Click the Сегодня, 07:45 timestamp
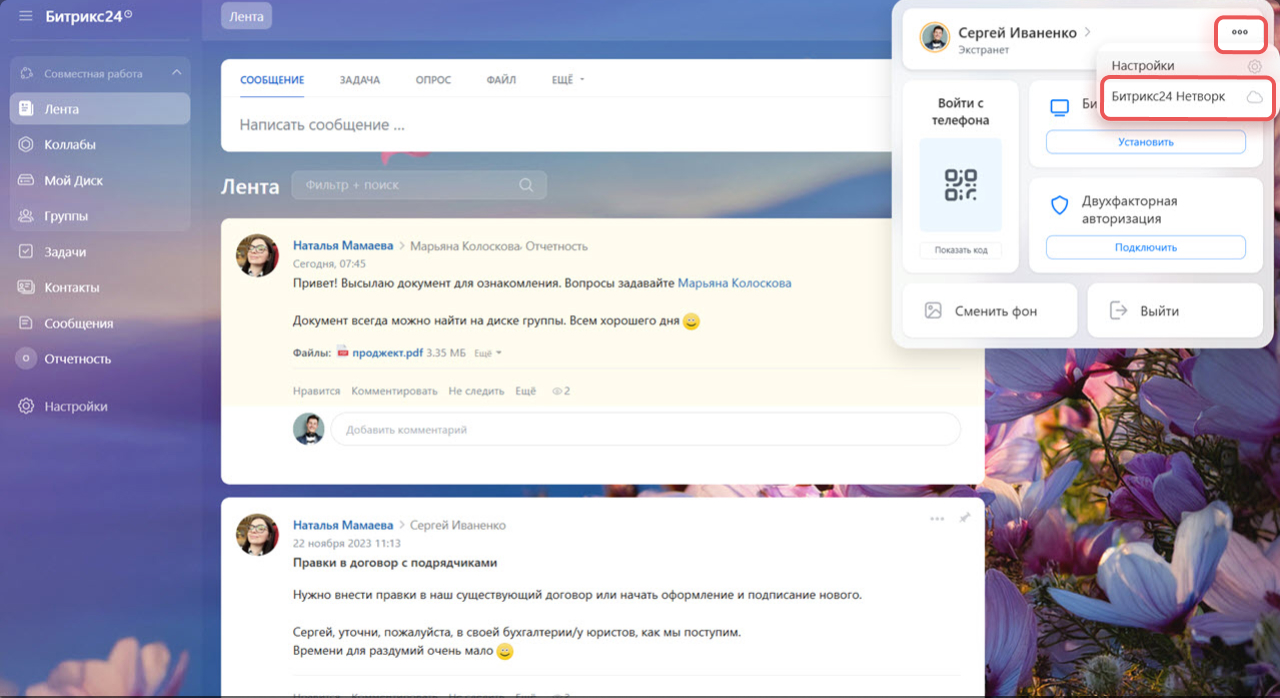 click(x=329, y=264)
